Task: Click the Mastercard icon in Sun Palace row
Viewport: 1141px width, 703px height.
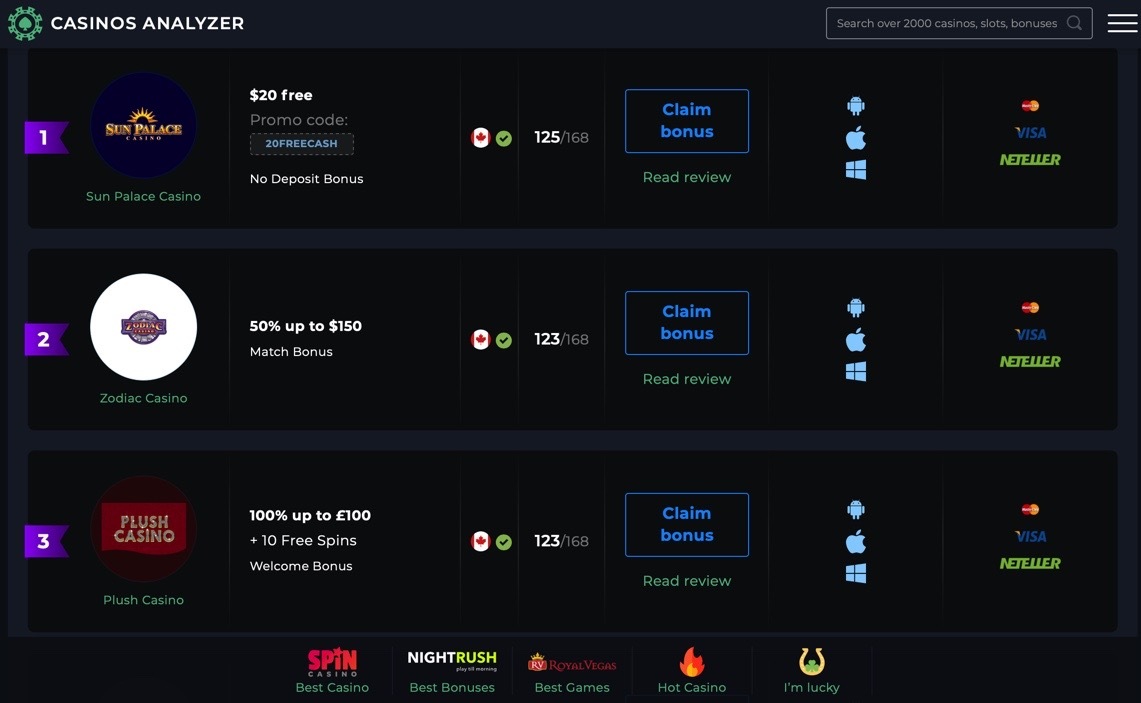Action: tap(1030, 106)
